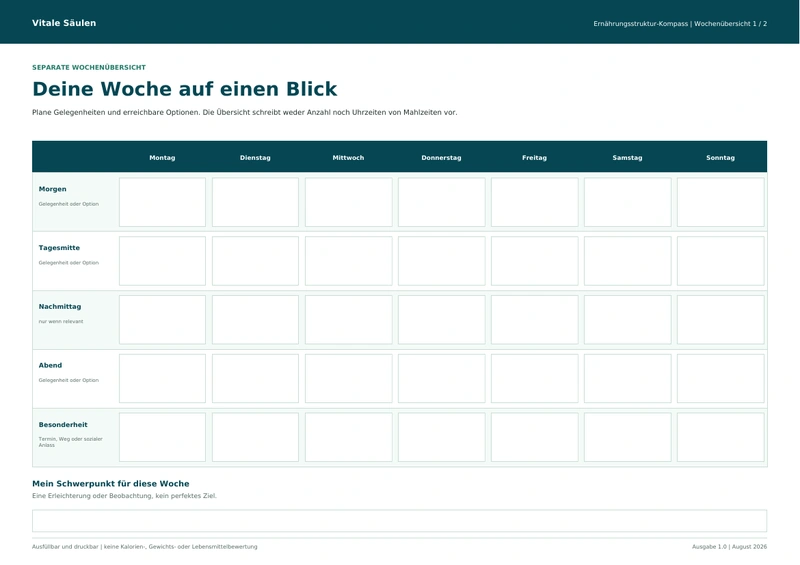The image size is (800, 565).
Task: Click the 'Sonntag' column header
Action: tap(720, 158)
